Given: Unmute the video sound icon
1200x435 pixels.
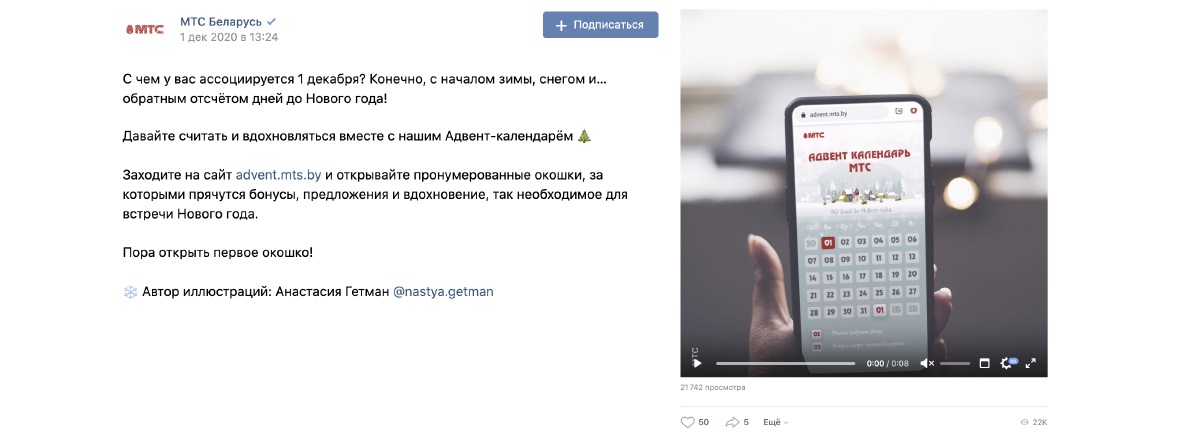Looking at the screenshot, I should (927, 363).
